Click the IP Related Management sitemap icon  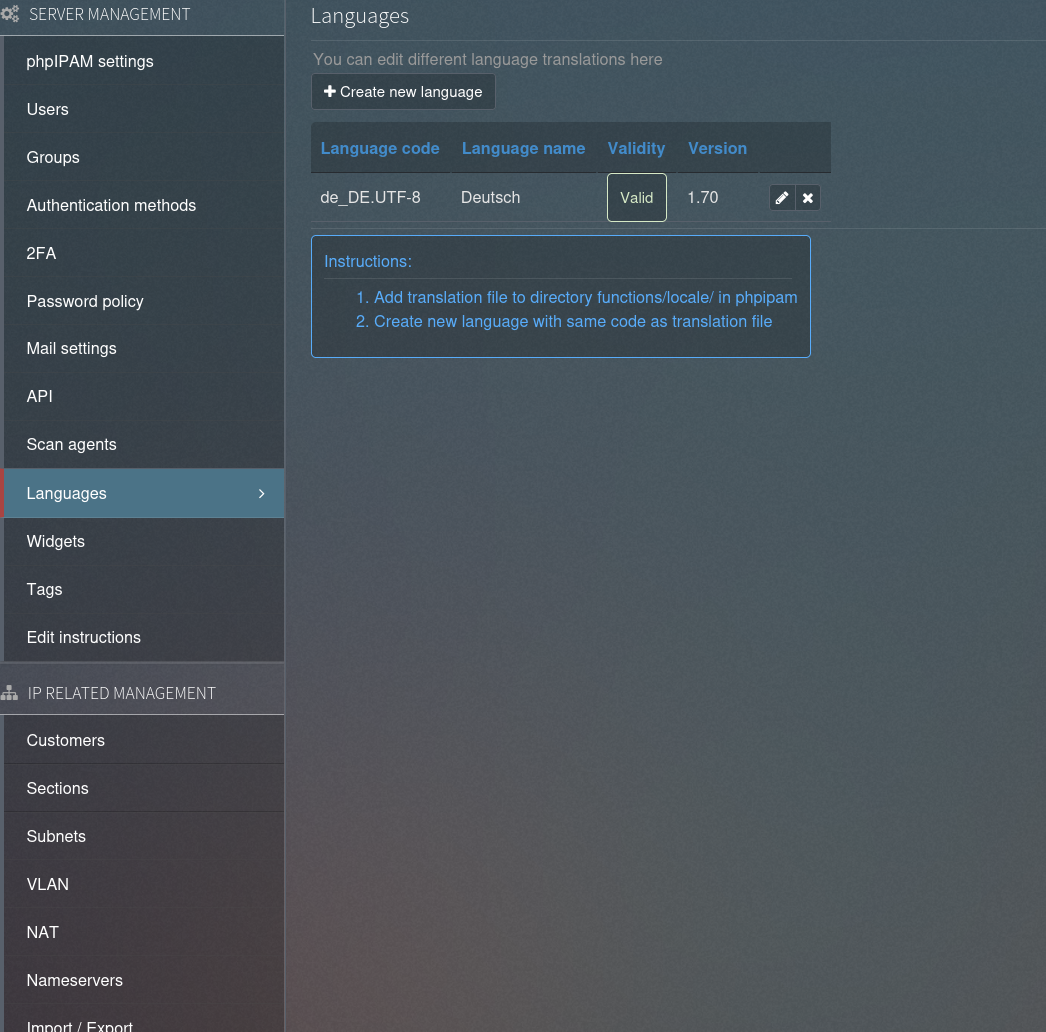coord(10,693)
